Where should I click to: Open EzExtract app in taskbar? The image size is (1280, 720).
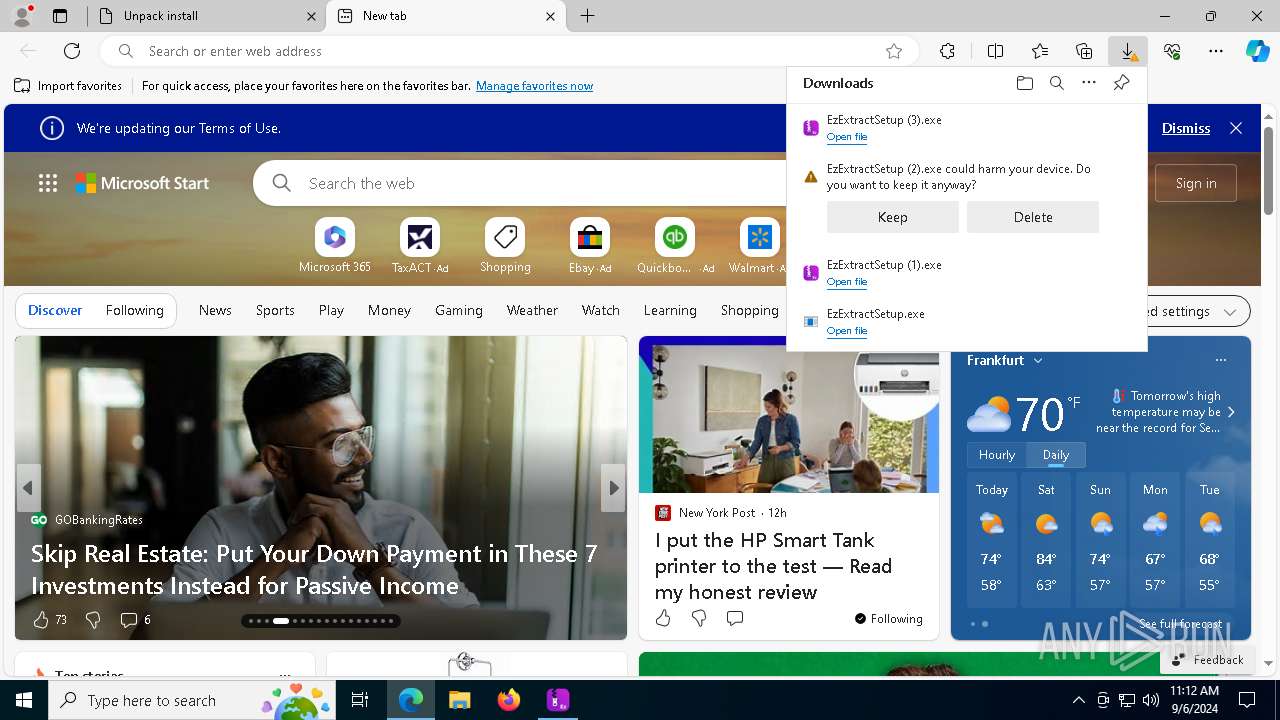[558, 700]
